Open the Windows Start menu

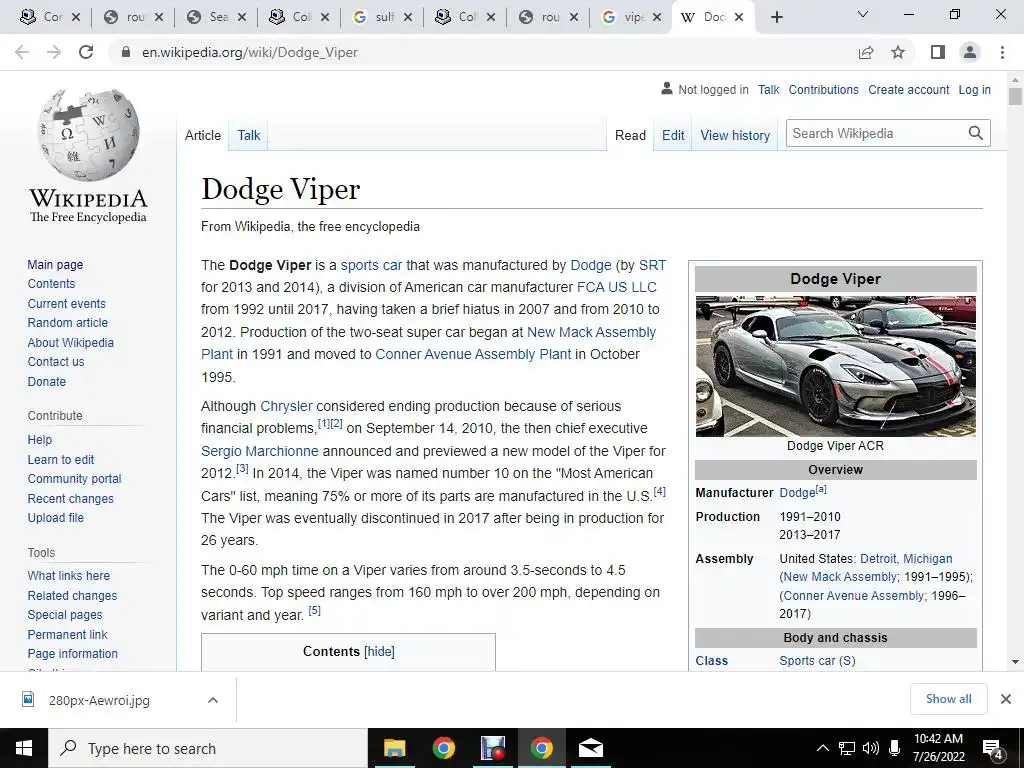24,748
